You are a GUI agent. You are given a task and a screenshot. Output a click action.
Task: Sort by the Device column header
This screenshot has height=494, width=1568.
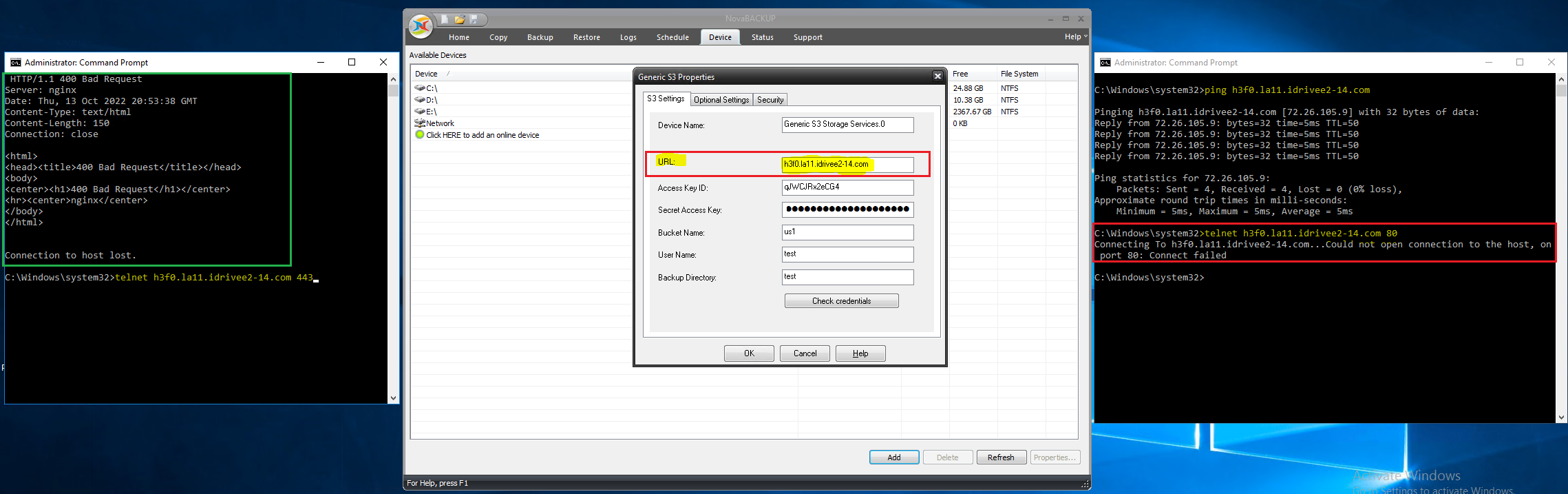point(521,74)
